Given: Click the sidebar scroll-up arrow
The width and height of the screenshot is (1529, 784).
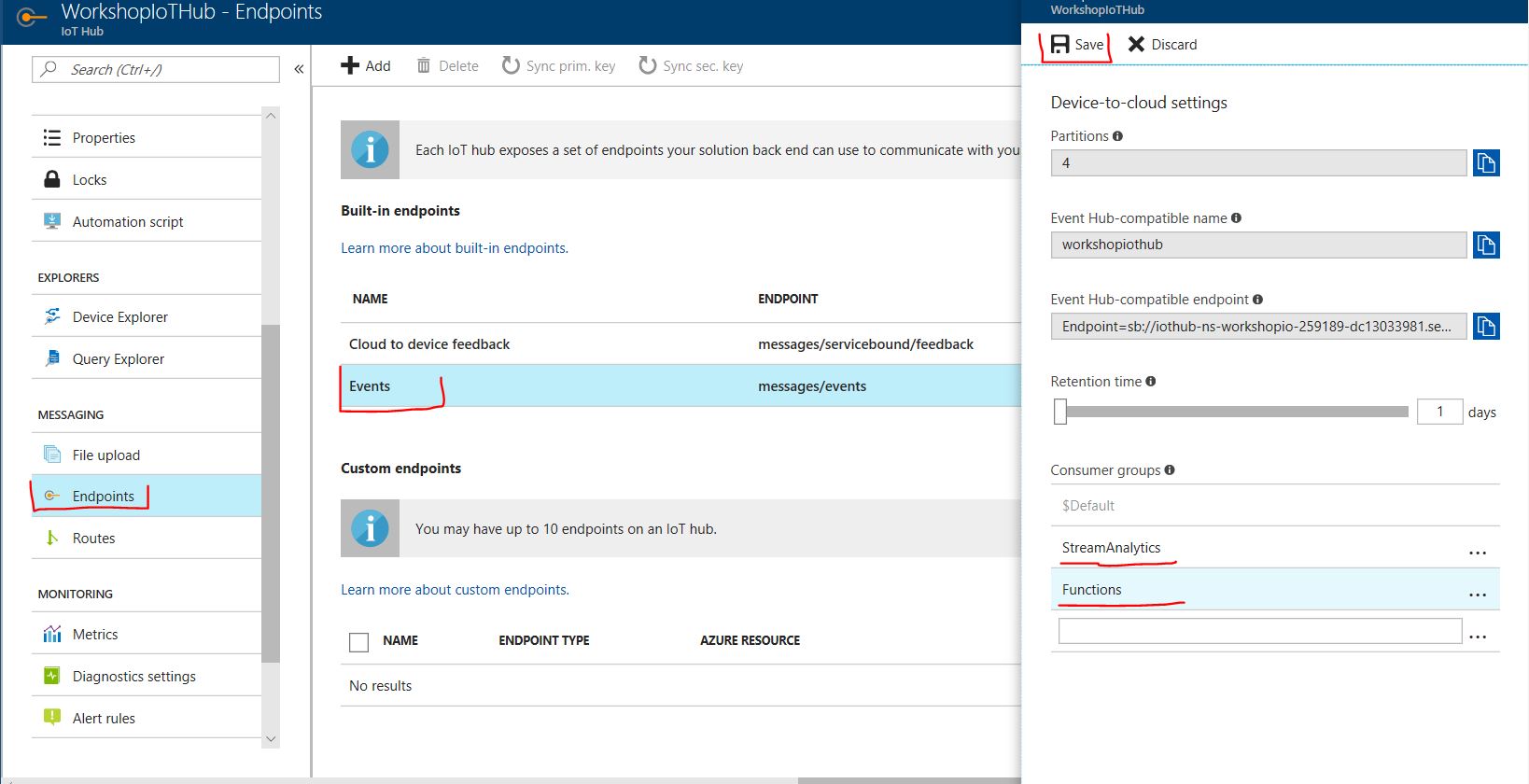Looking at the screenshot, I should pos(271,116).
